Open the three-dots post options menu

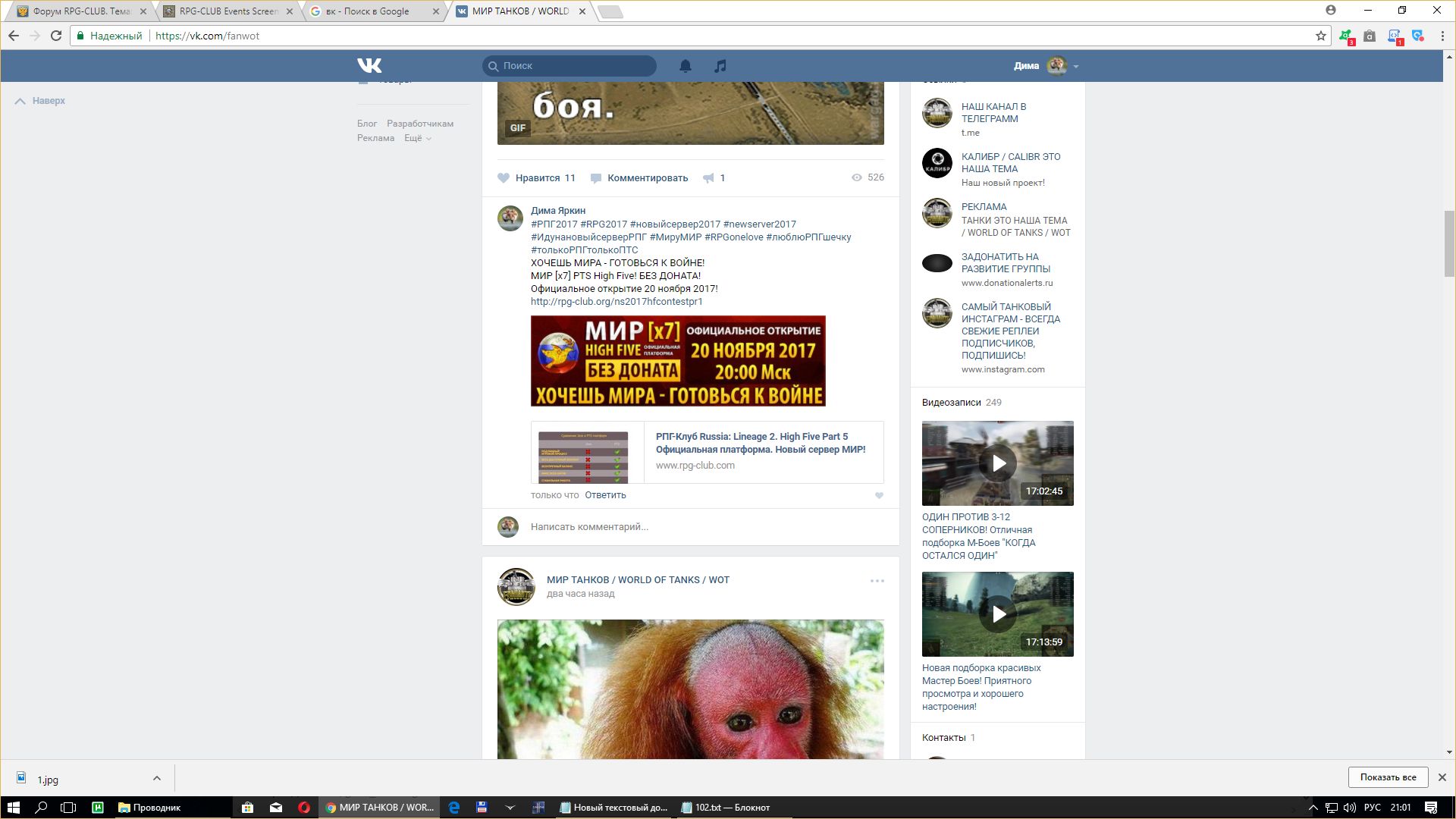877,581
